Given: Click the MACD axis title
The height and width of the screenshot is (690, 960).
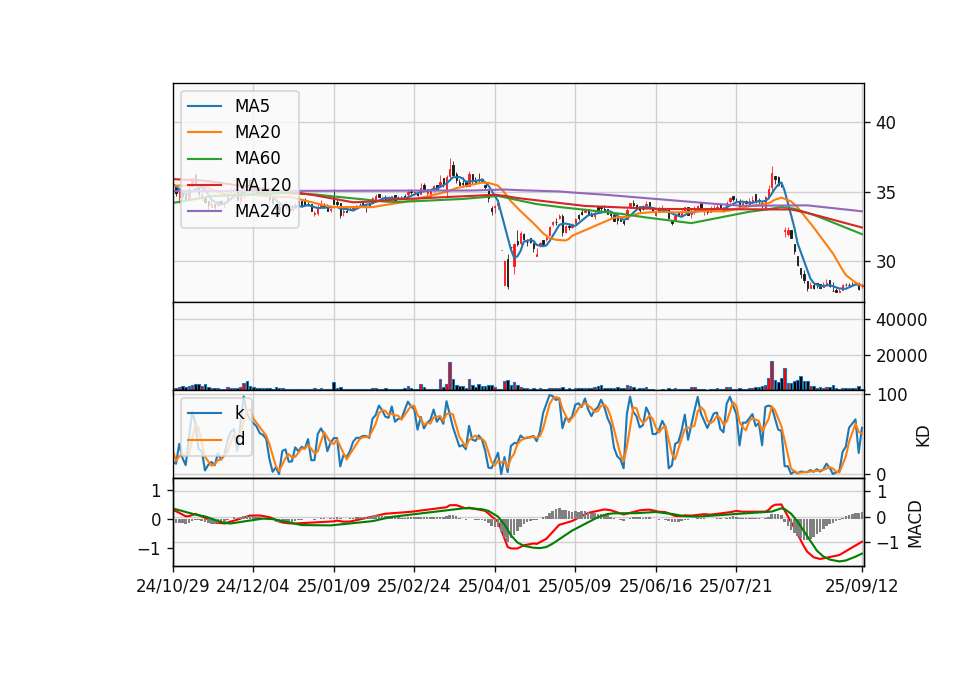Looking at the screenshot, I should [x=915, y=524].
